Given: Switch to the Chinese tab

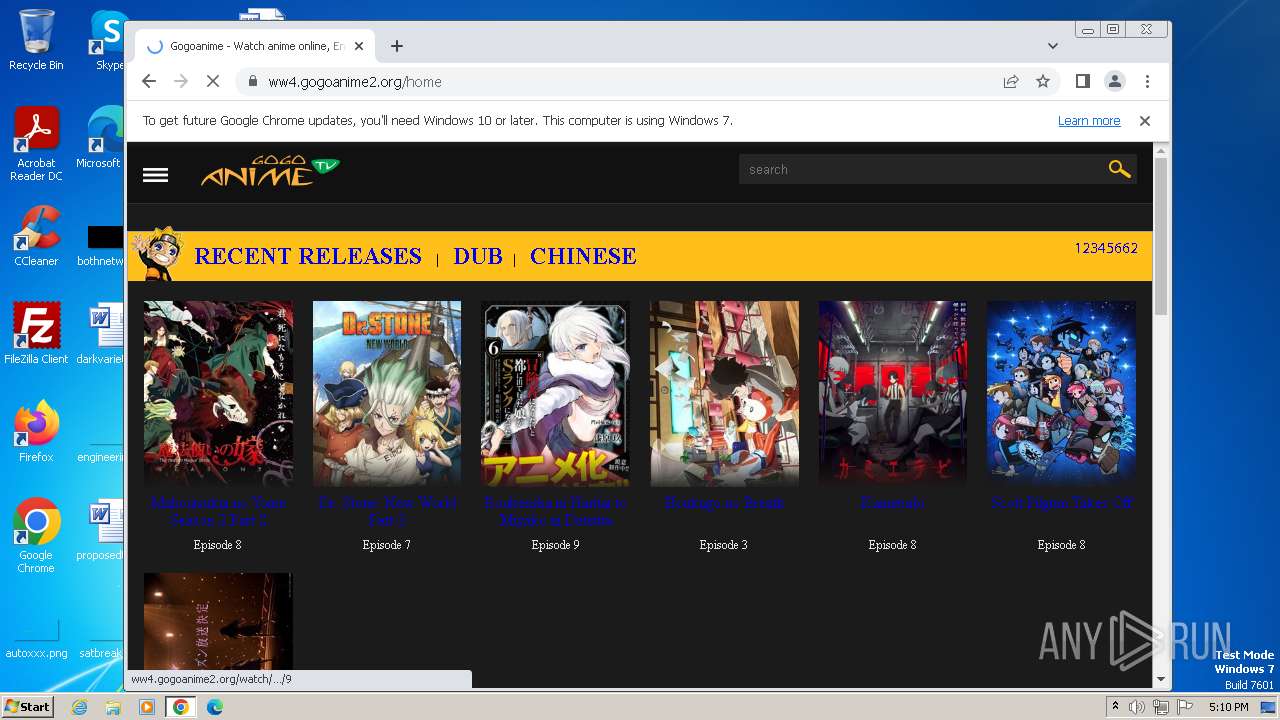Looking at the screenshot, I should pyautogui.click(x=583, y=256).
